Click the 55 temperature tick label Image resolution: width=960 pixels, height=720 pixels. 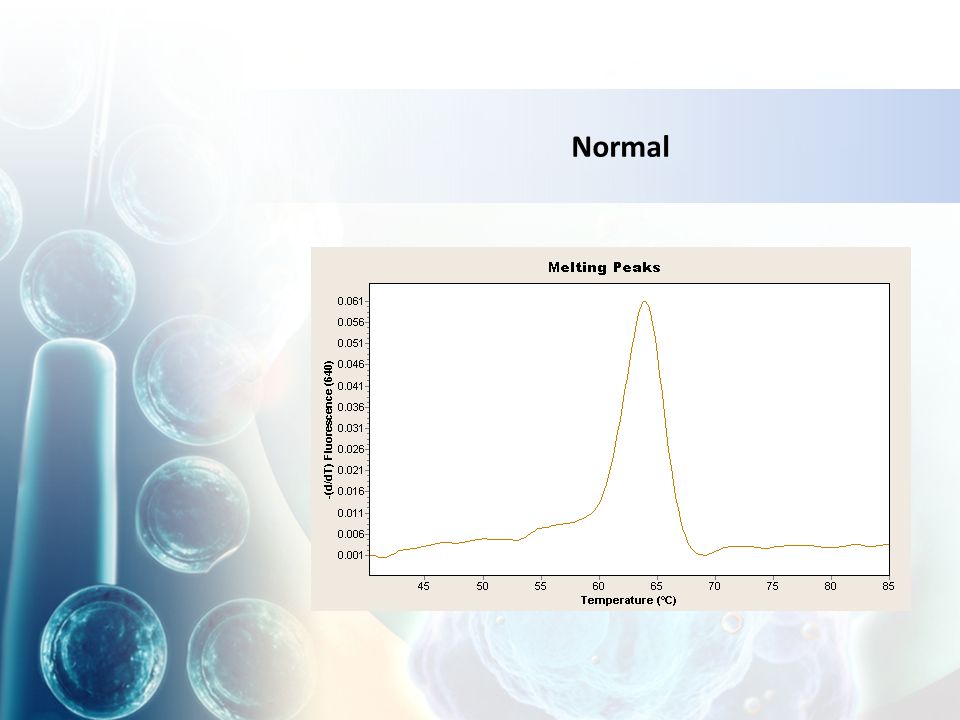point(540,586)
